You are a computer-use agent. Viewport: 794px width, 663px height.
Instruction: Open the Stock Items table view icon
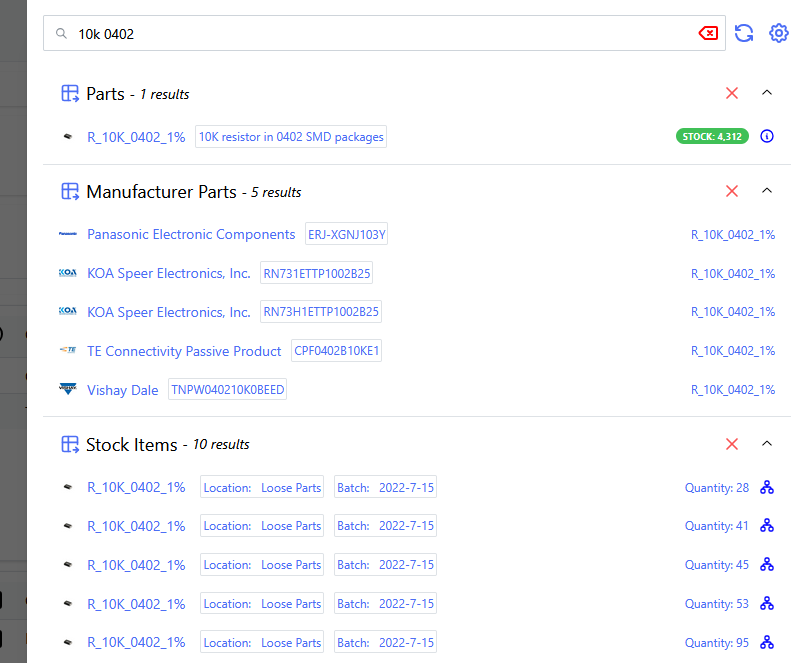pos(70,445)
